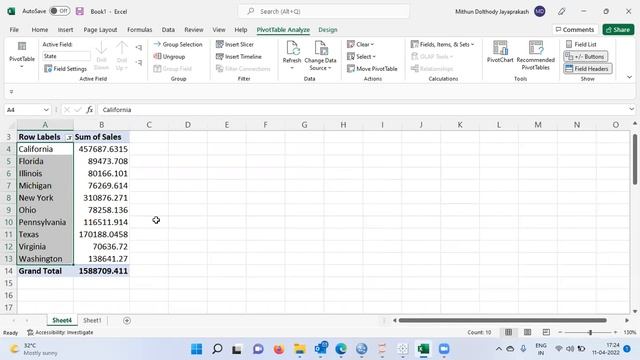This screenshot has height=360, width=640.
Task: Click Accessibility: Investigate in status bar
Action: pos(60,332)
